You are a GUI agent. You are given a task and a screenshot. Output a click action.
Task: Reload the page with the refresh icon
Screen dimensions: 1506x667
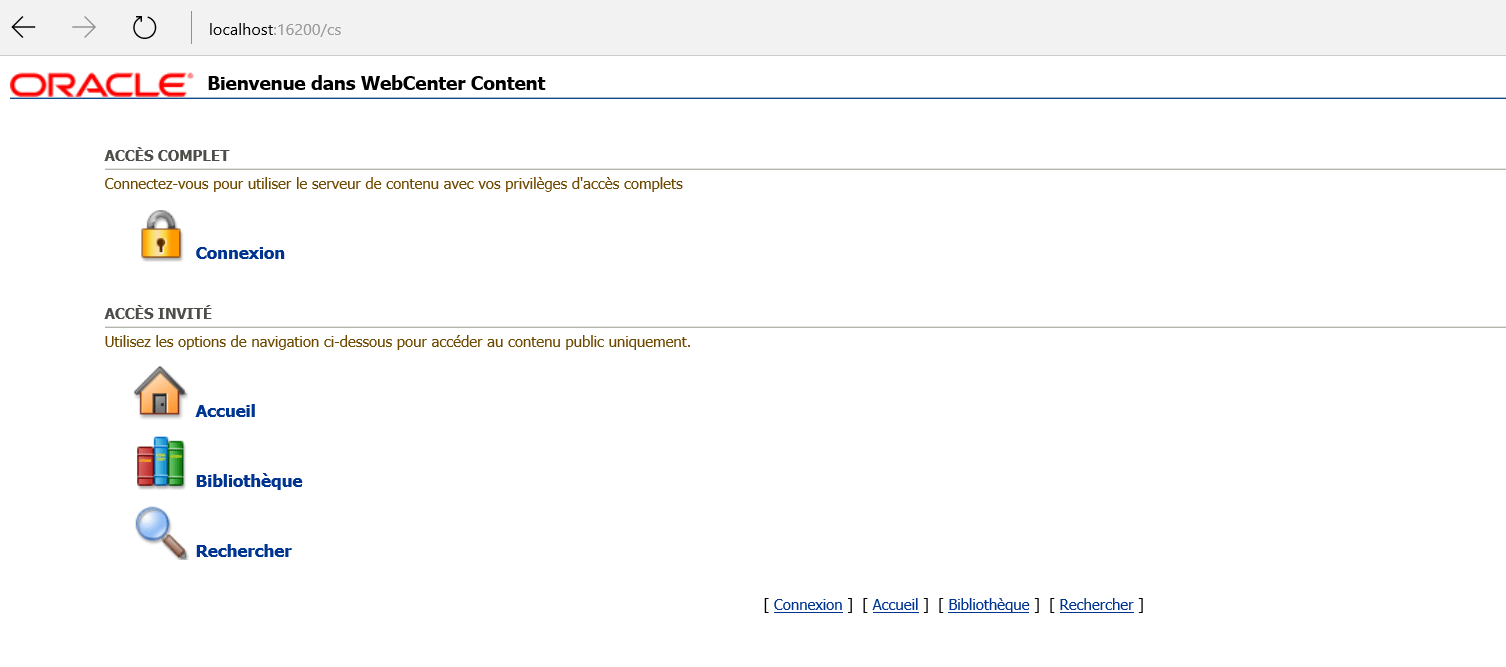145,28
